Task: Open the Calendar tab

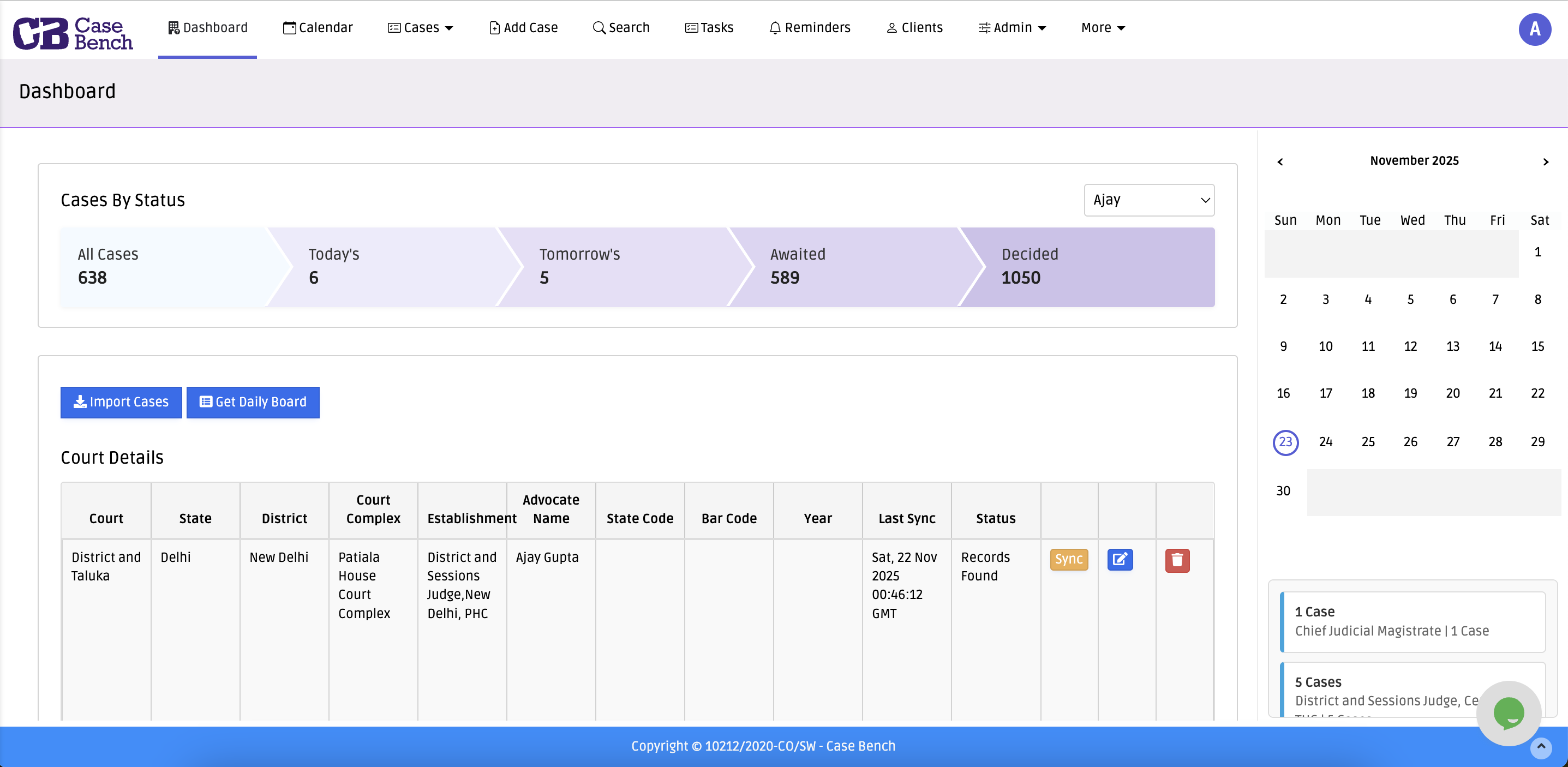Action: click(318, 28)
